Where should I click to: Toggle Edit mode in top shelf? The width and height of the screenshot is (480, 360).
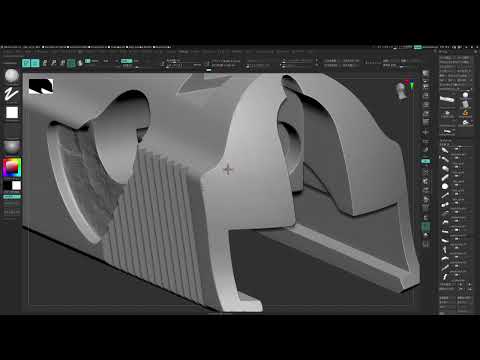[26, 63]
